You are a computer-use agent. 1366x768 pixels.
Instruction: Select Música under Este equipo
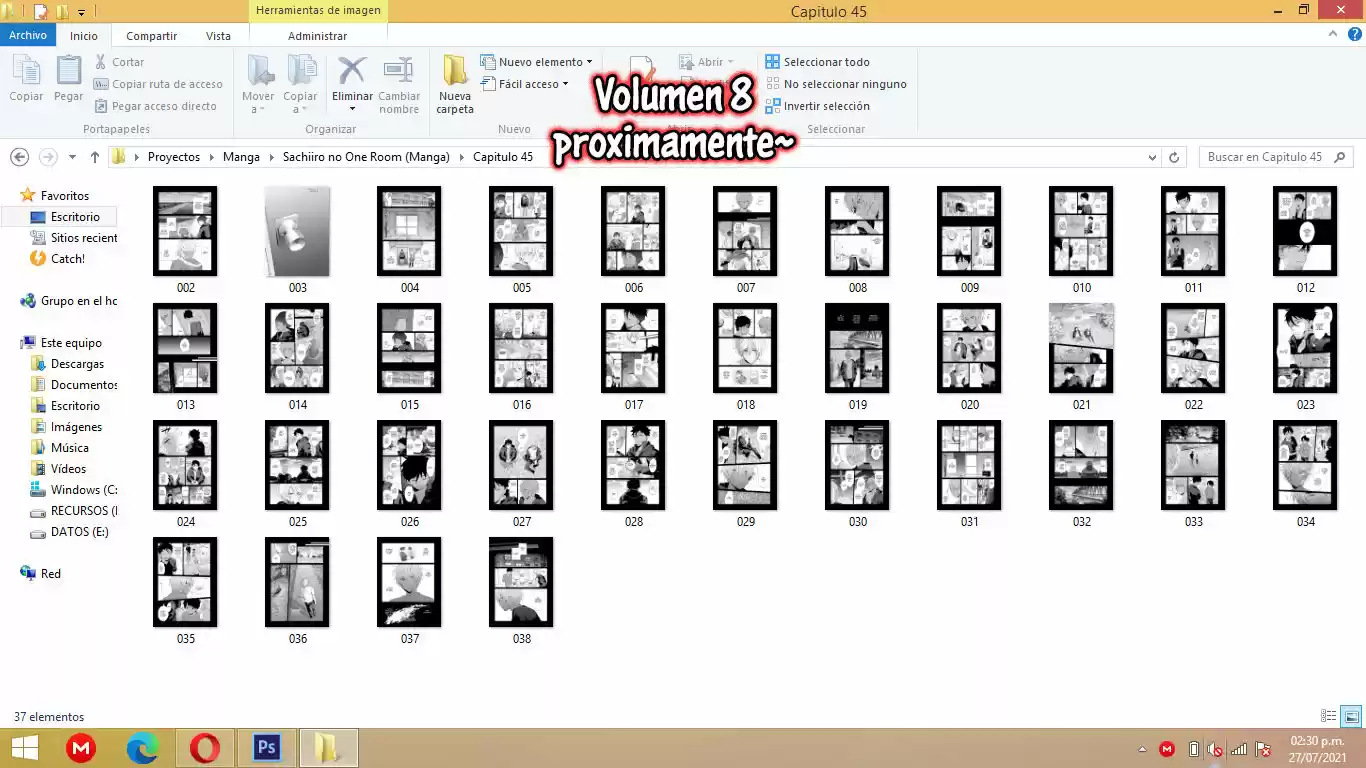60,448
